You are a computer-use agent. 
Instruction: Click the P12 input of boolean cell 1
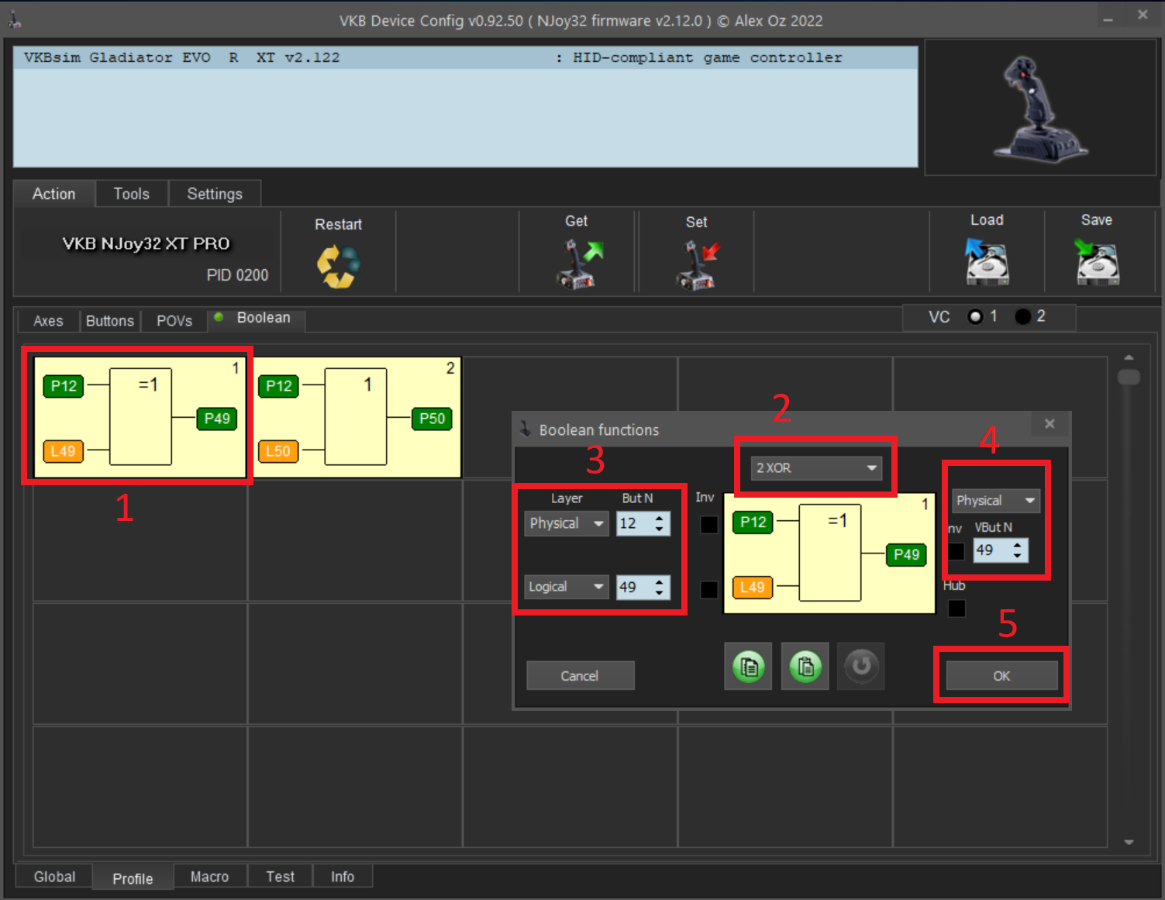63,386
